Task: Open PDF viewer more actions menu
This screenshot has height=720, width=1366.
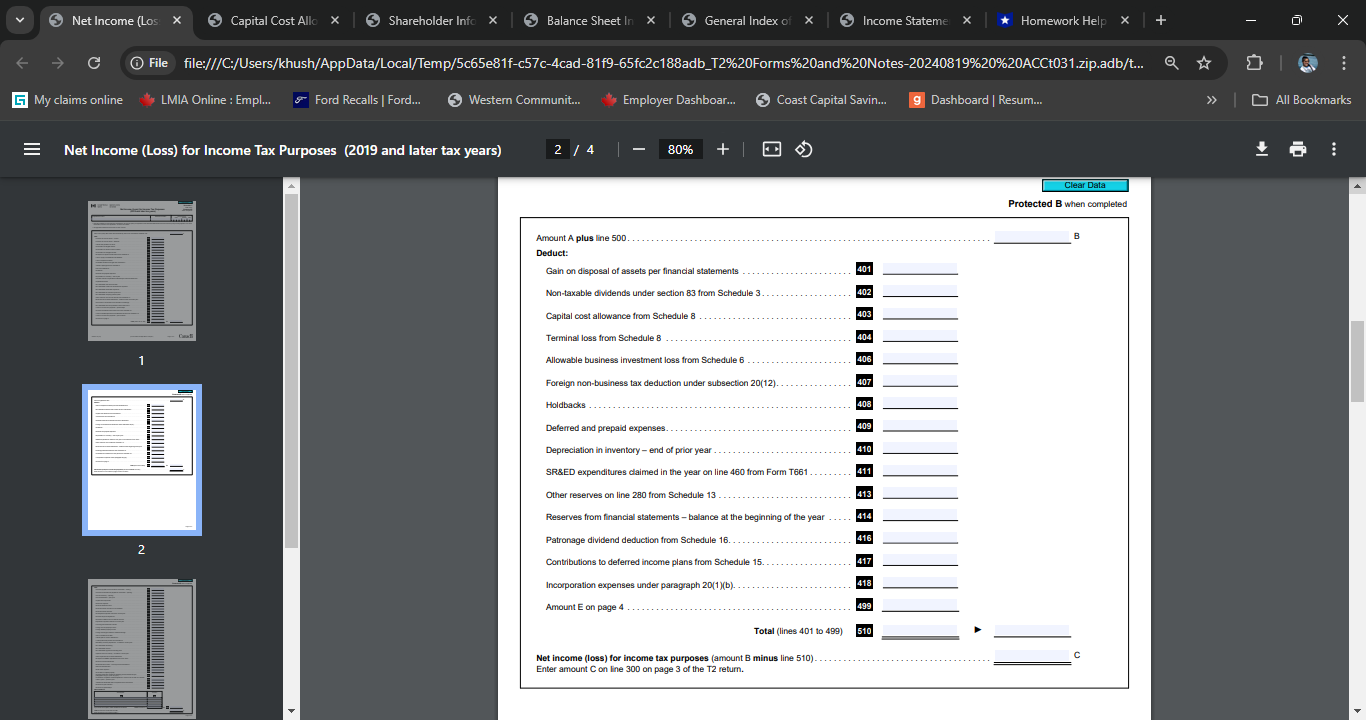Action: pos(1334,149)
